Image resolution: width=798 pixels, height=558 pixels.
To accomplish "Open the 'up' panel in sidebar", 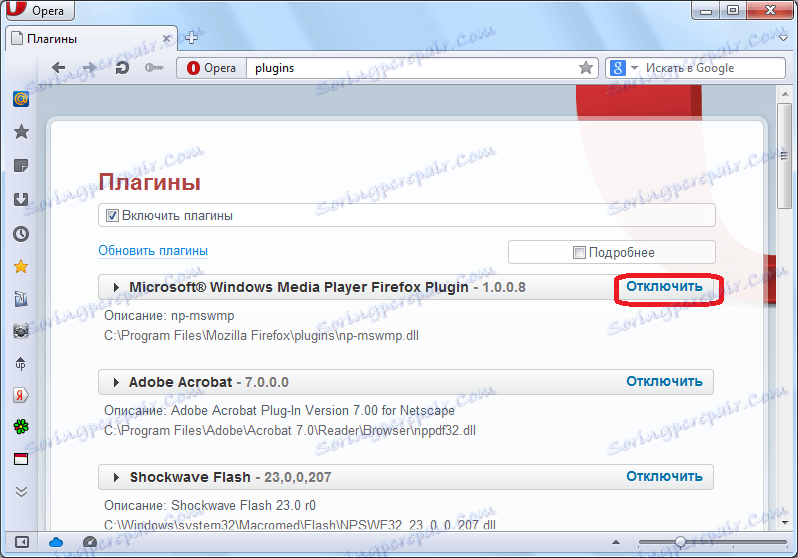I will point(21,364).
